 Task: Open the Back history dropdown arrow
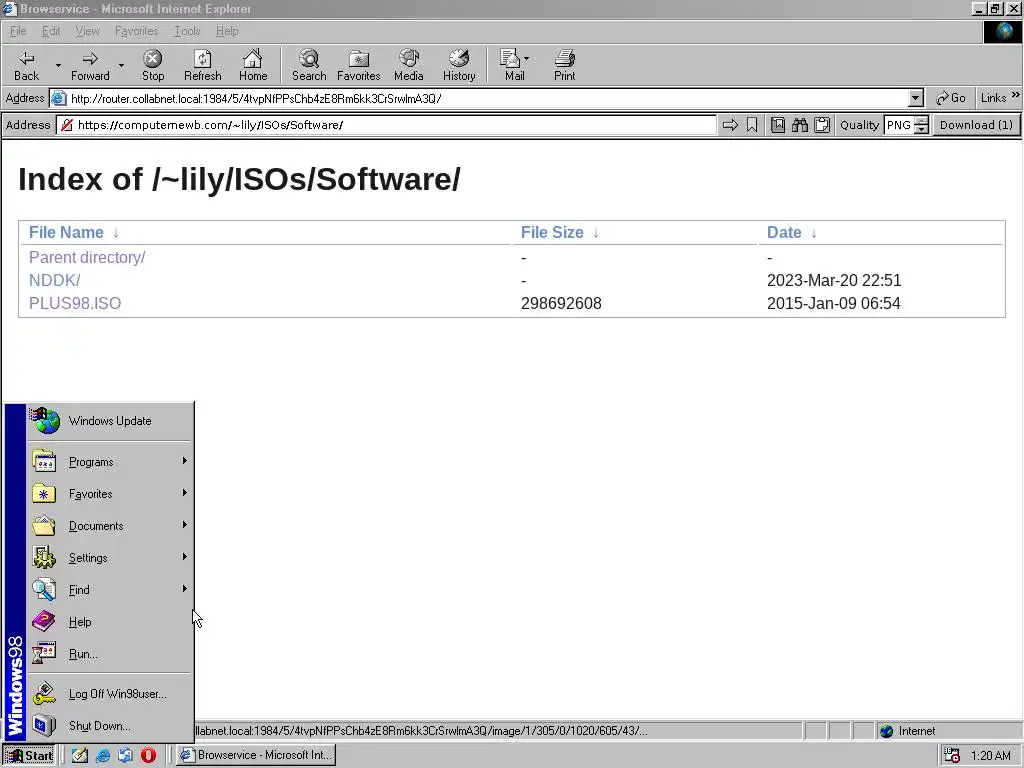click(x=58, y=65)
